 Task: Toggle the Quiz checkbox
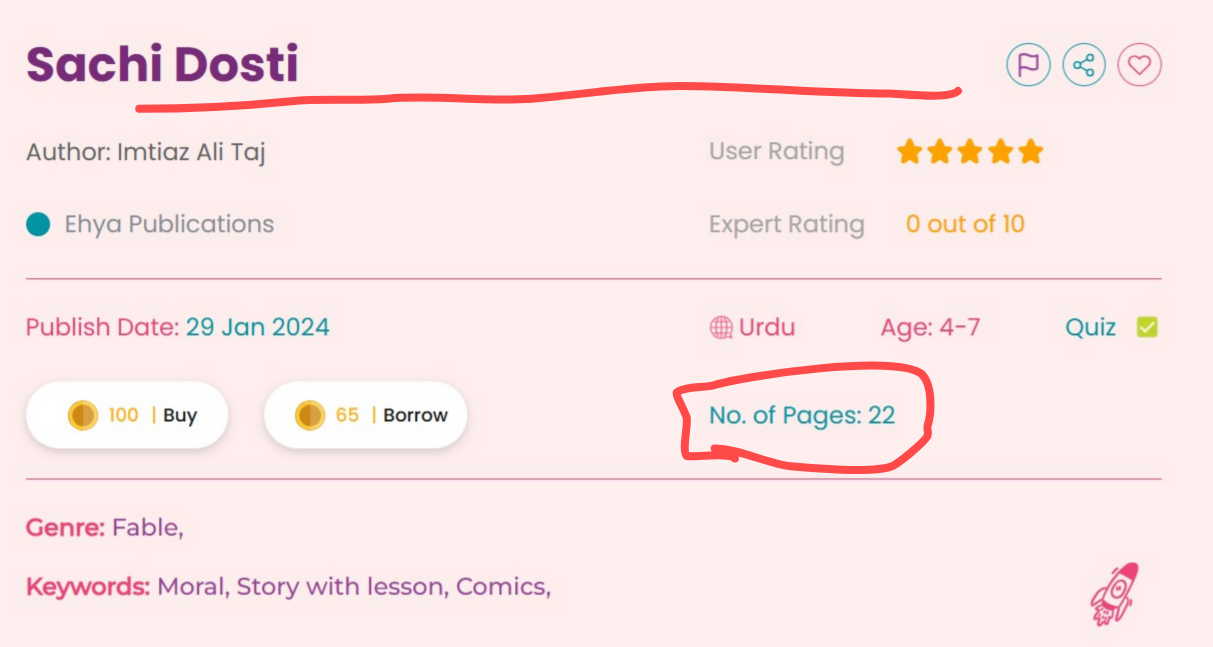(1147, 327)
